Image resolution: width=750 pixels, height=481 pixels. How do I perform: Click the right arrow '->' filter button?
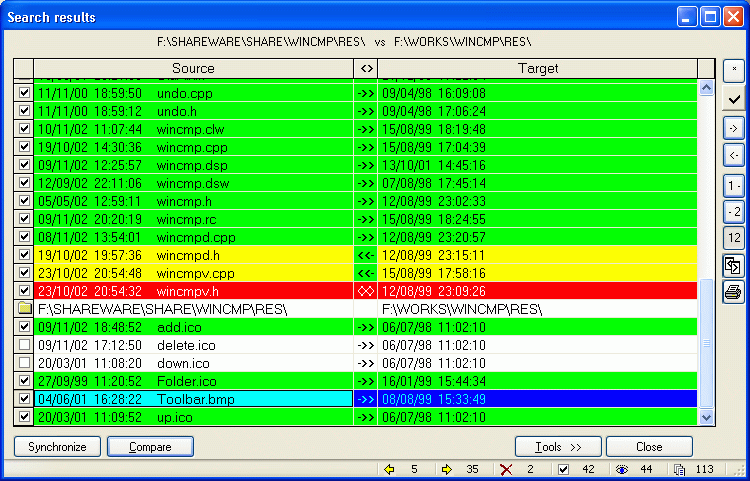point(734,128)
